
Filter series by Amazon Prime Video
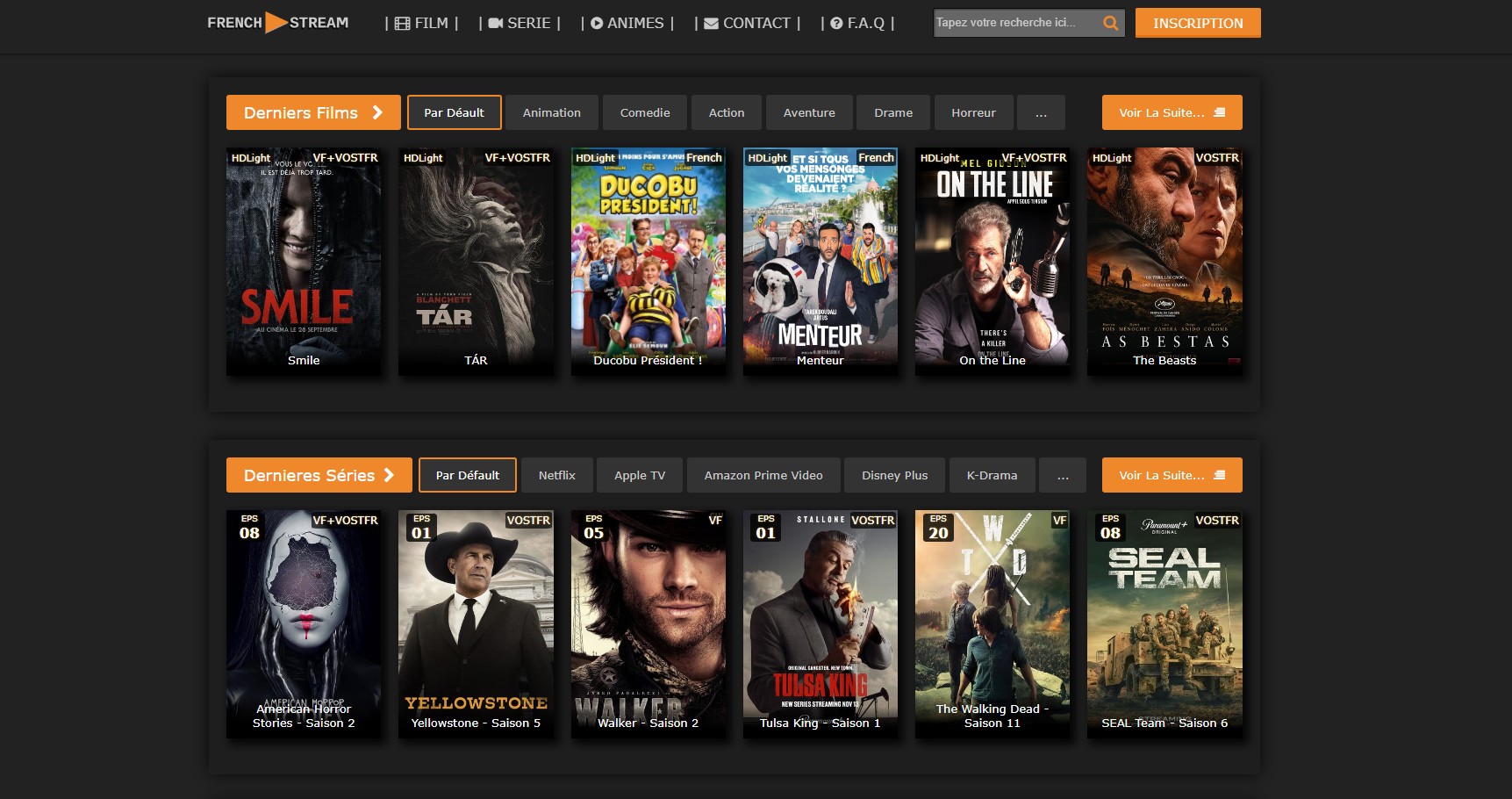(x=763, y=475)
